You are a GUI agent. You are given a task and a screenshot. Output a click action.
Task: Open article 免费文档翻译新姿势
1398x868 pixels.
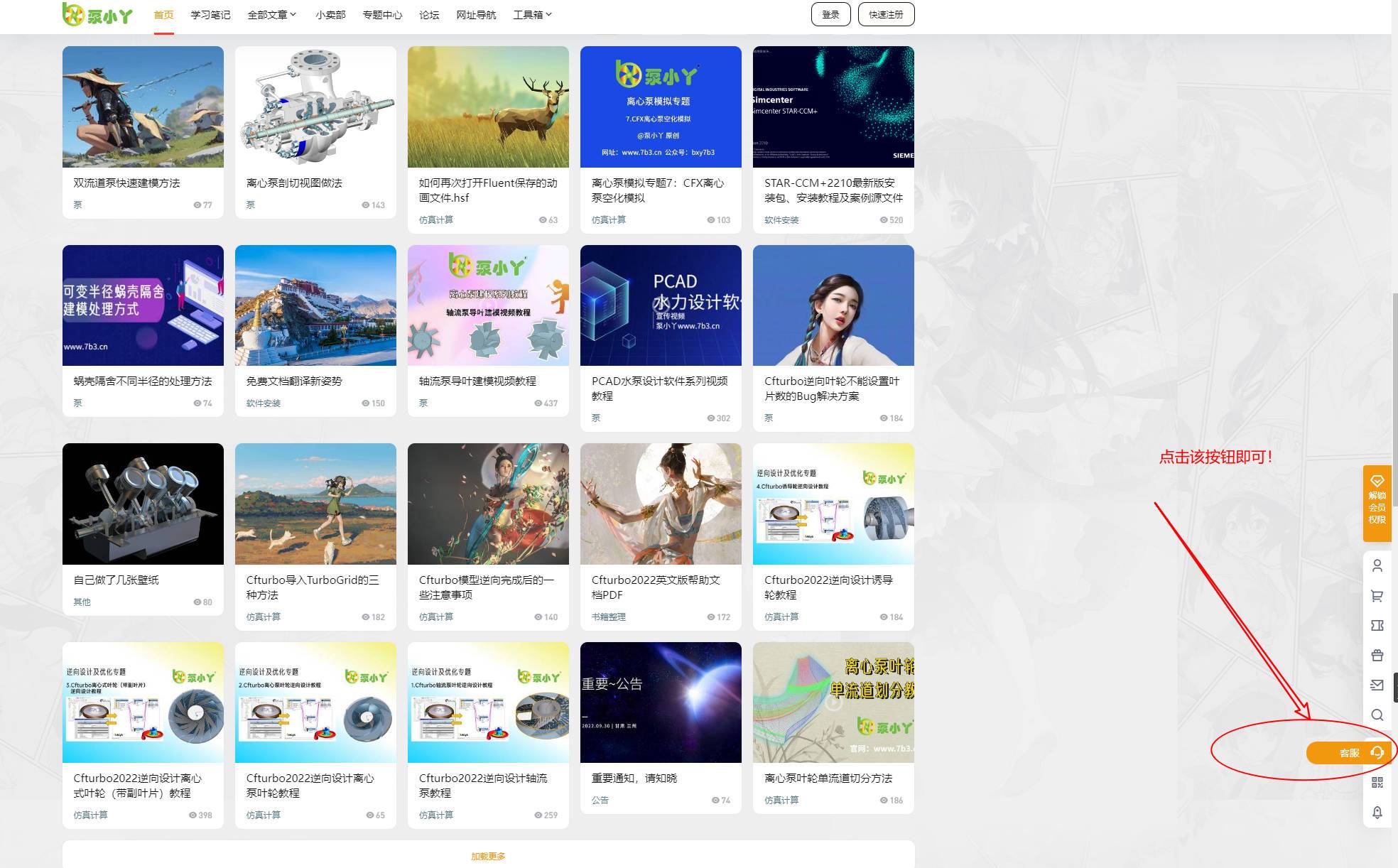click(294, 381)
